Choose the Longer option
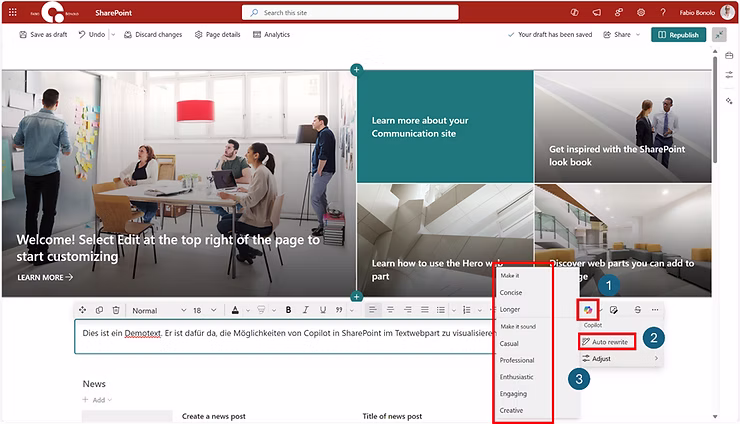Screen dimensions: 740x424 click(x=510, y=309)
